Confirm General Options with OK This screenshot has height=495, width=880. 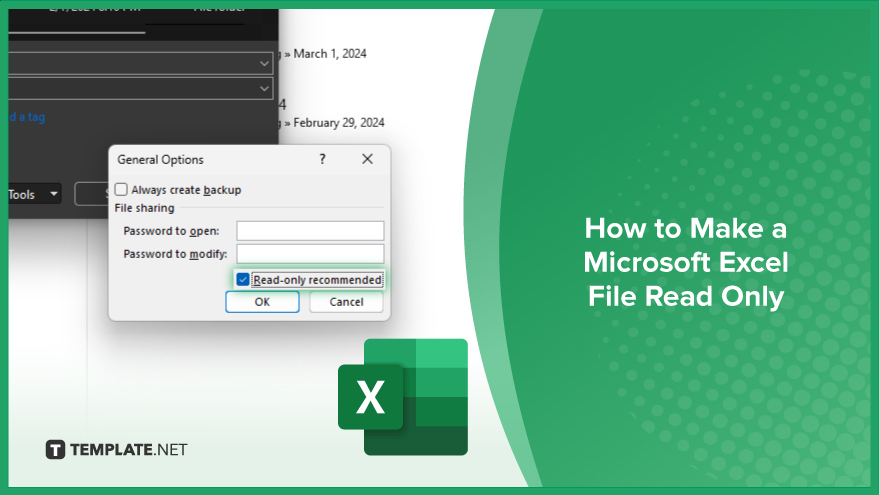point(262,302)
